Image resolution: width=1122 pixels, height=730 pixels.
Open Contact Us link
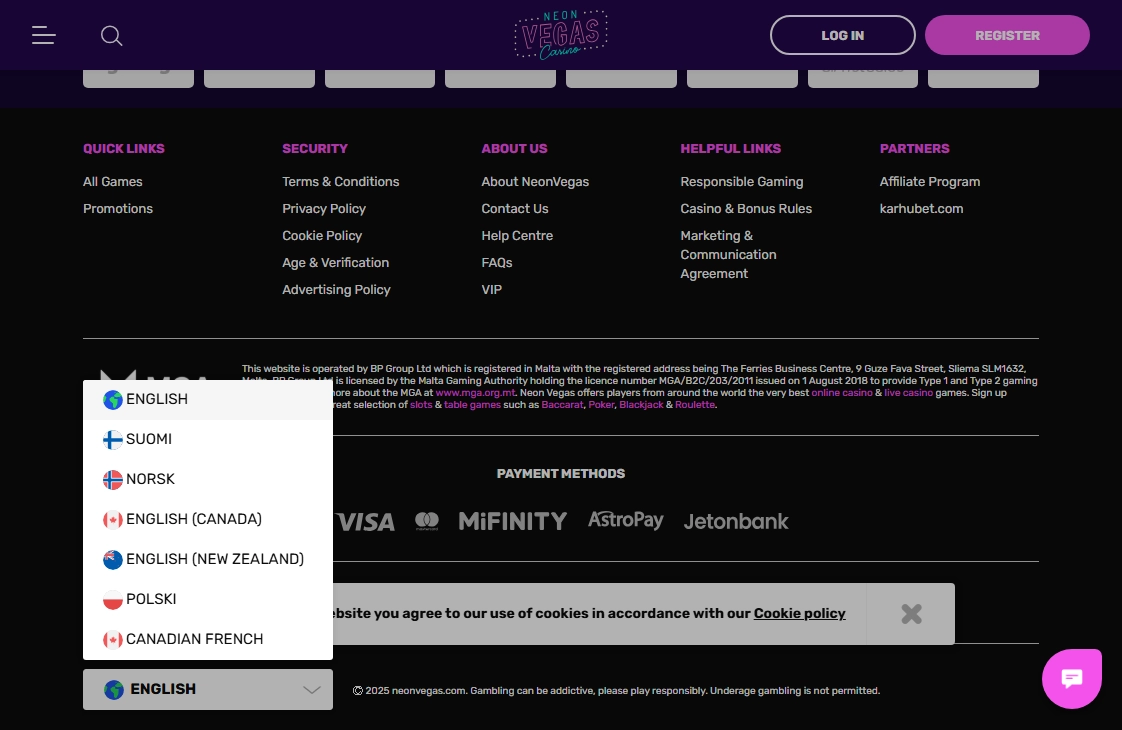(x=514, y=209)
